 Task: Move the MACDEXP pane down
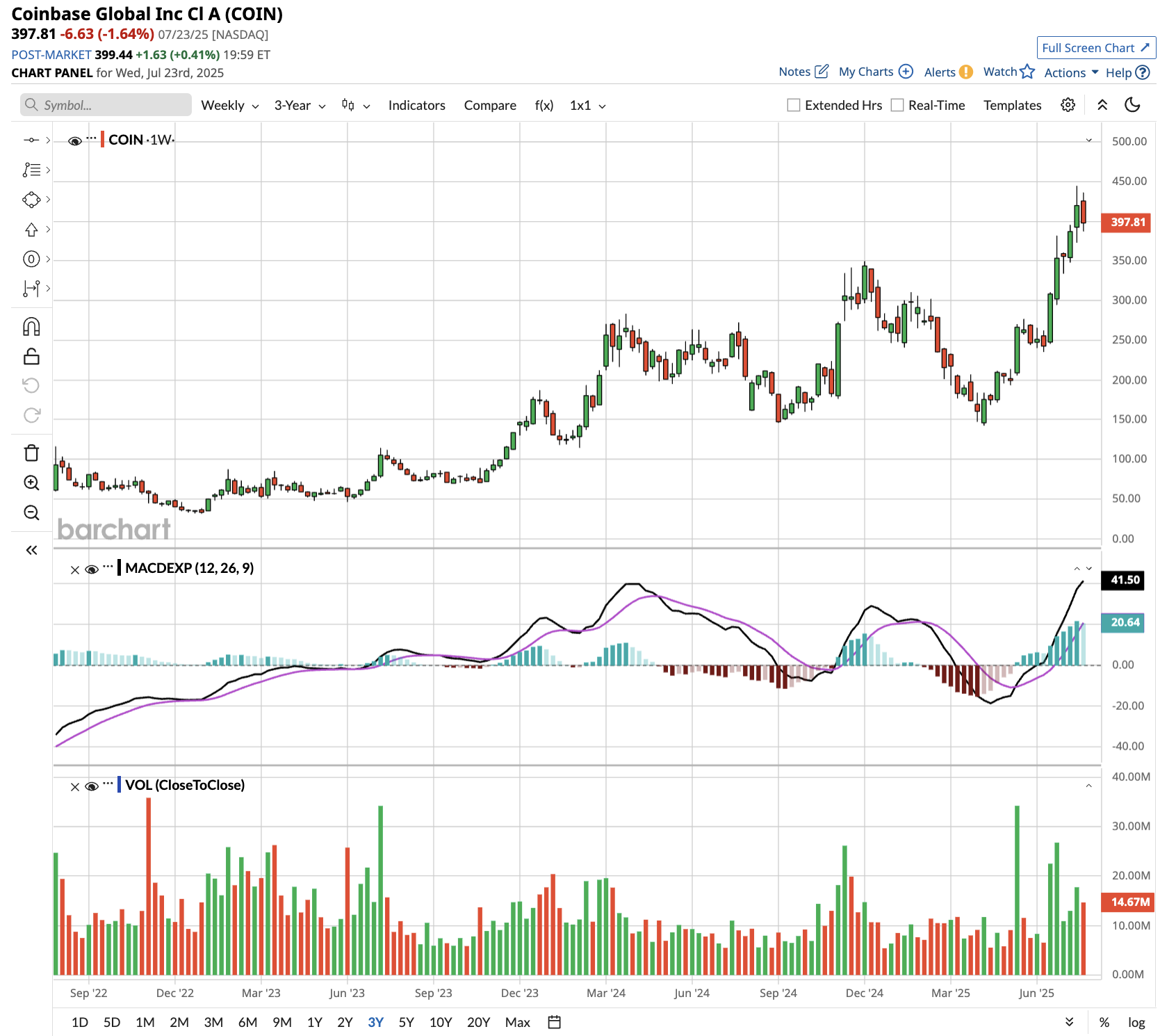tap(1089, 569)
